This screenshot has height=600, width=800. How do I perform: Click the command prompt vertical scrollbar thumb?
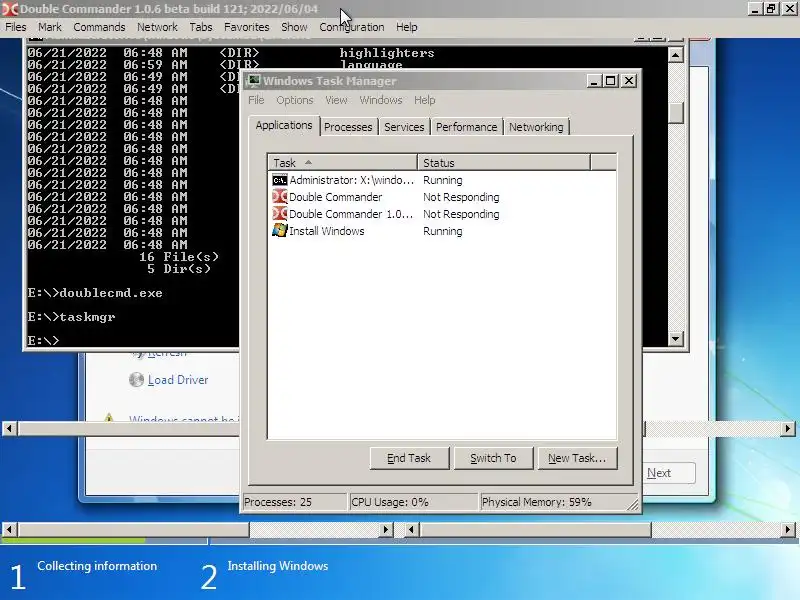676,113
